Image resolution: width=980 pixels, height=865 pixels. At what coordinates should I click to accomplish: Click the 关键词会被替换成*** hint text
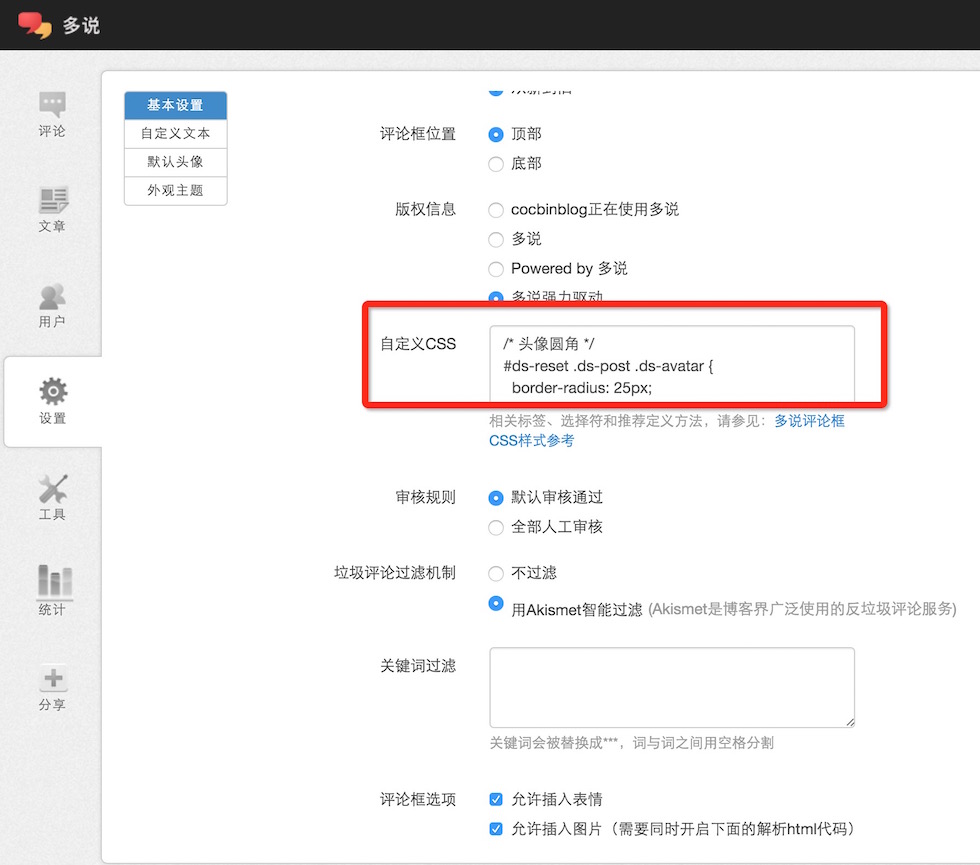631,743
